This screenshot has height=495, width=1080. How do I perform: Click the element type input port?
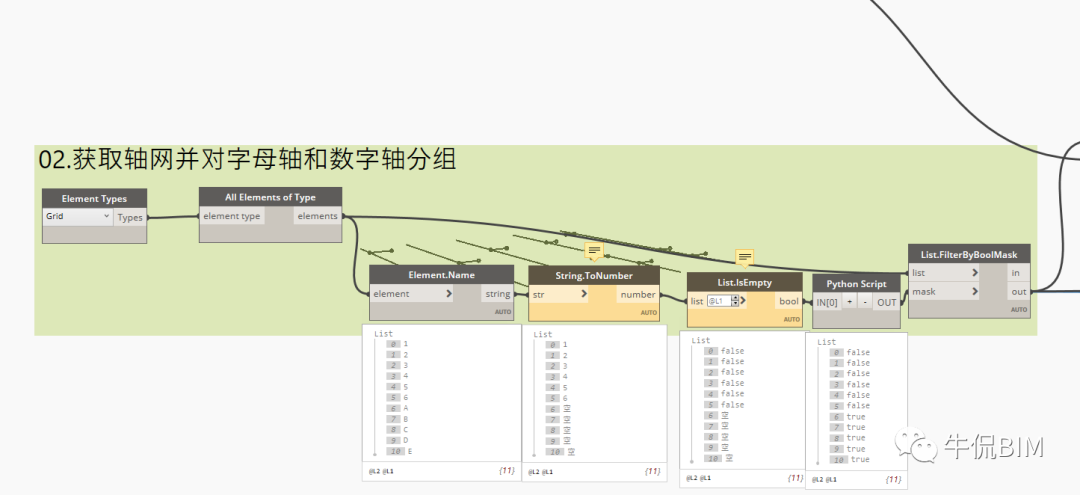(232, 215)
